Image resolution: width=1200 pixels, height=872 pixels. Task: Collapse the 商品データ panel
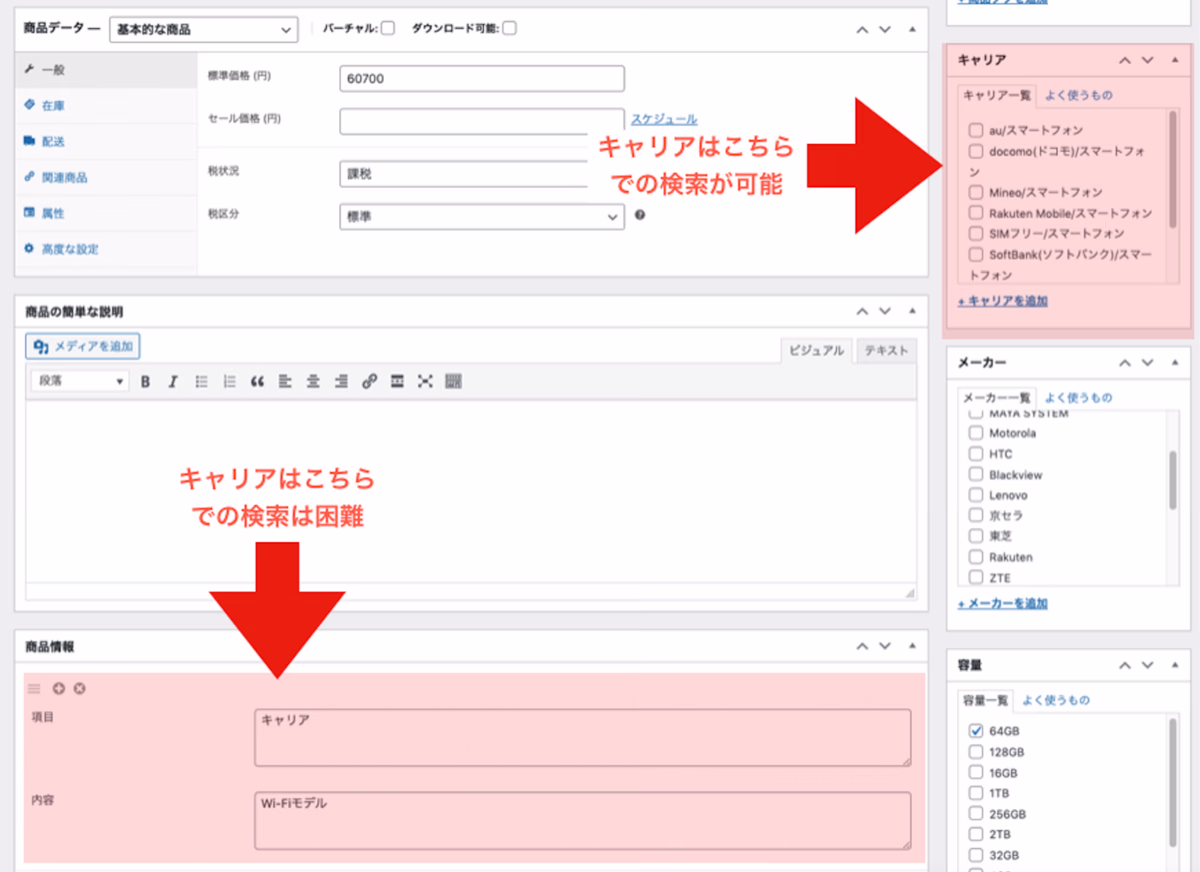911,29
